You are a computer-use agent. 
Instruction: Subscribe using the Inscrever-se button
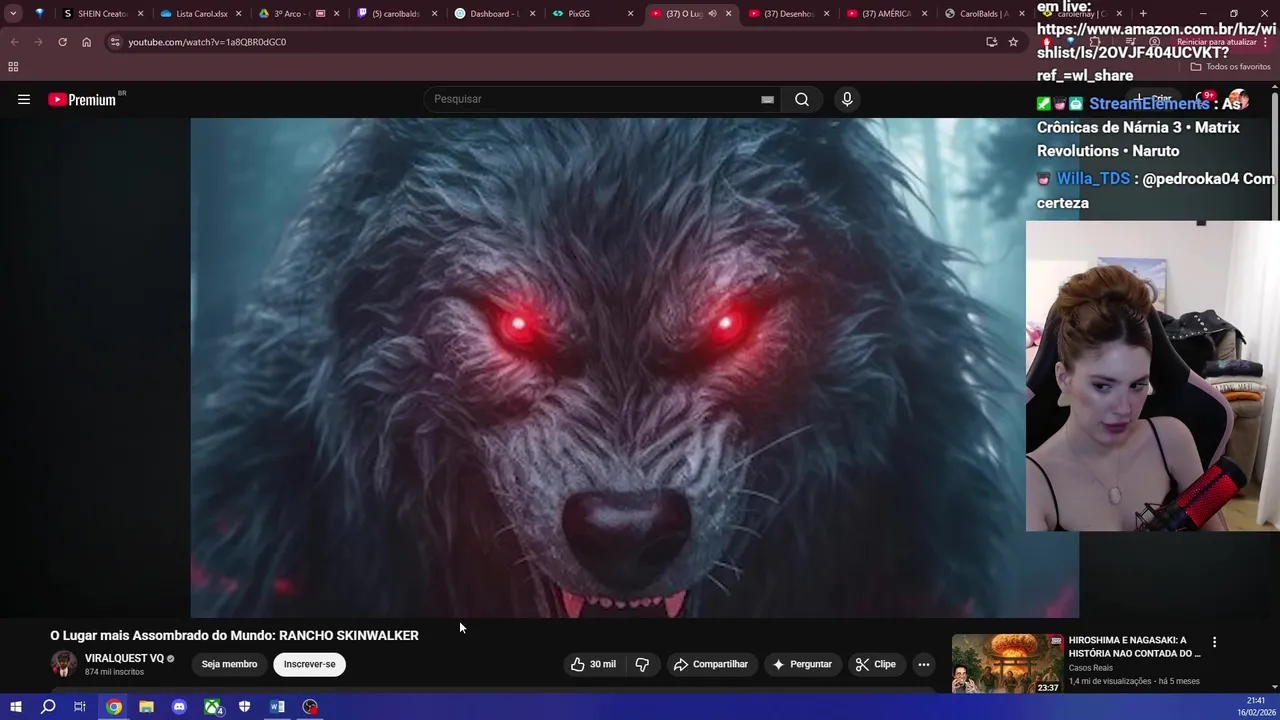click(x=309, y=664)
